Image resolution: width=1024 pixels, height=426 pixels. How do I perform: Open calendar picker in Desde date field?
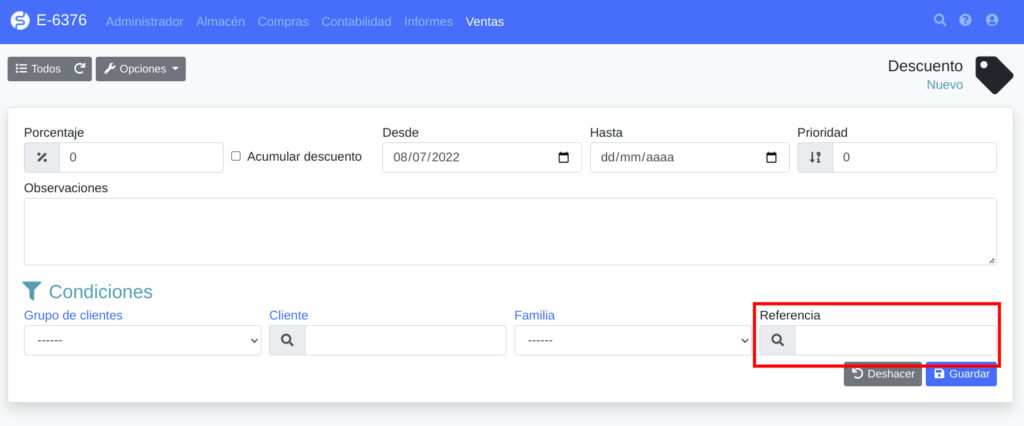pyautogui.click(x=563, y=158)
